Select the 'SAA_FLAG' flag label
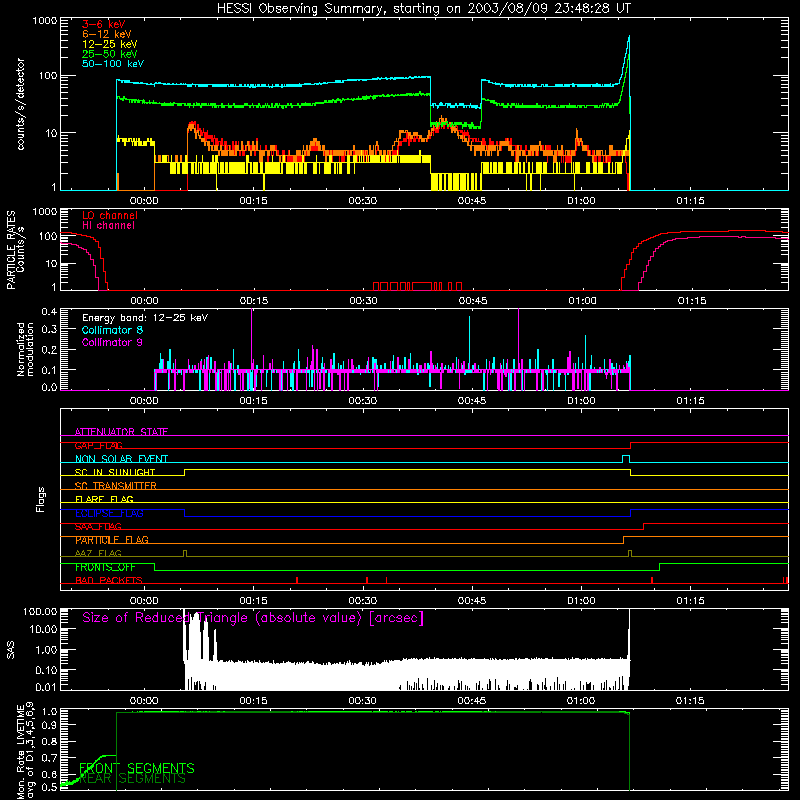800x800 pixels. (x=98, y=527)
